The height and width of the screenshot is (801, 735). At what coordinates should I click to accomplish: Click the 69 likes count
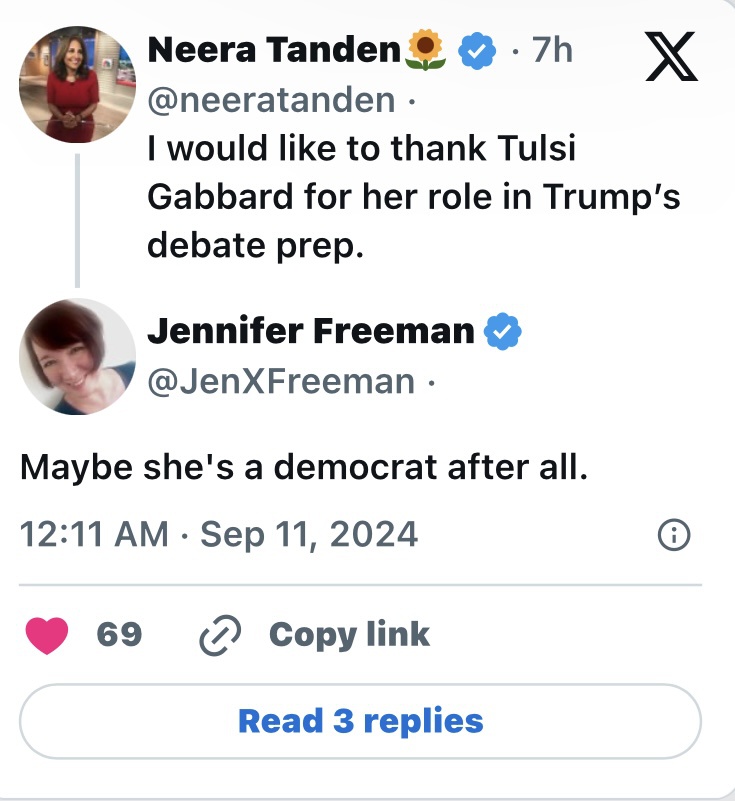click(x=119, y=635)
